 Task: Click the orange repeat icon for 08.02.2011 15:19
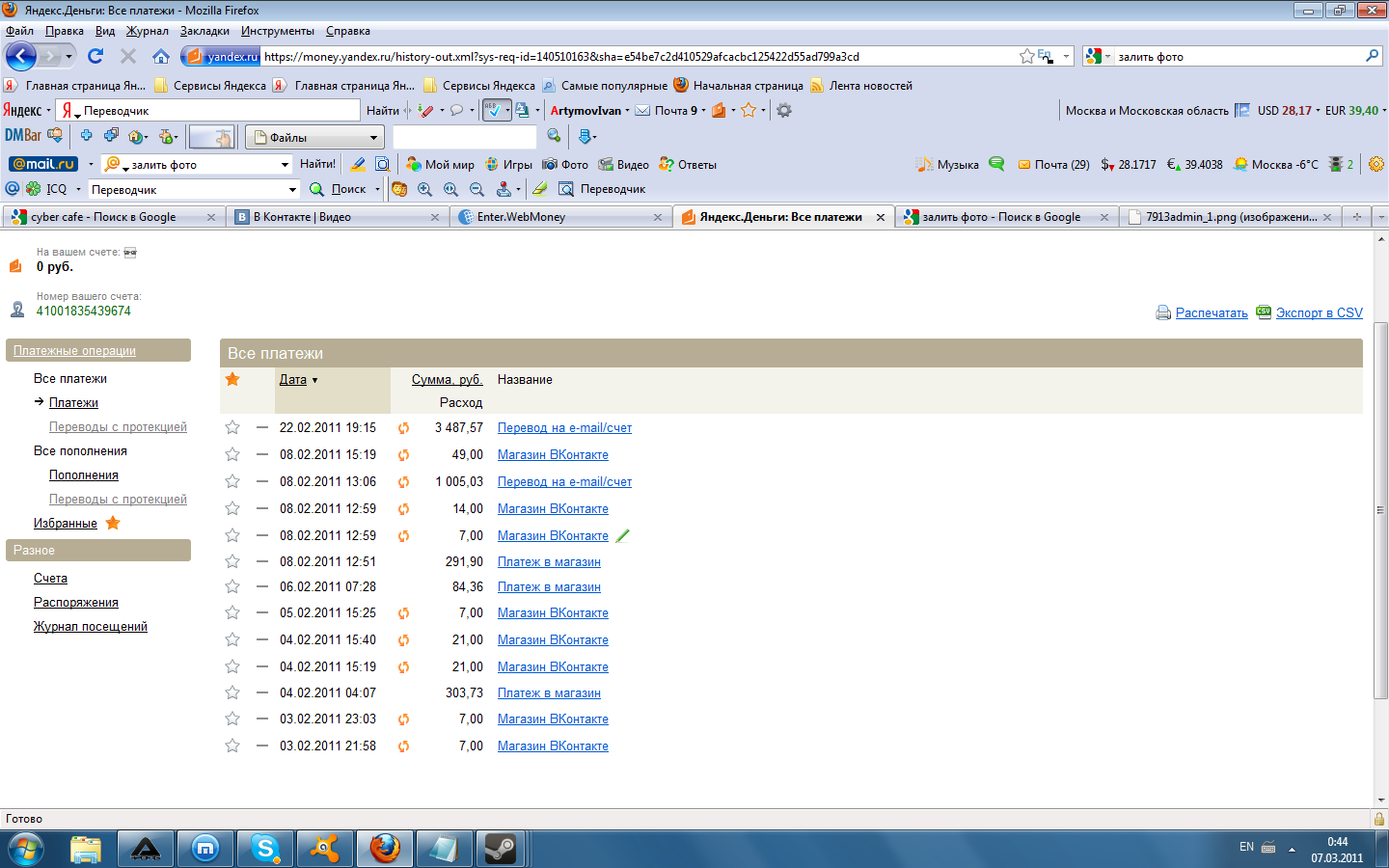click(x=403, y=455)
